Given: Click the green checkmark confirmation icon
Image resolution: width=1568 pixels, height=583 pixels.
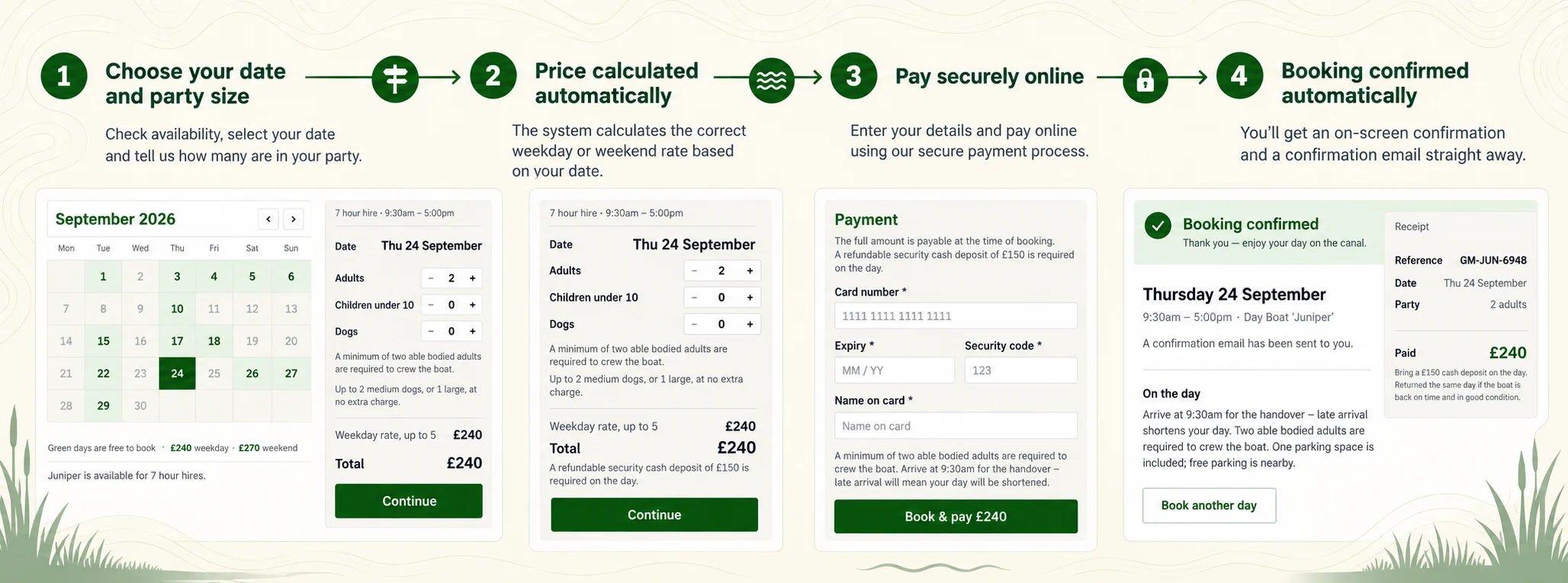Looking at the screenshot, I should point(1158,226).
